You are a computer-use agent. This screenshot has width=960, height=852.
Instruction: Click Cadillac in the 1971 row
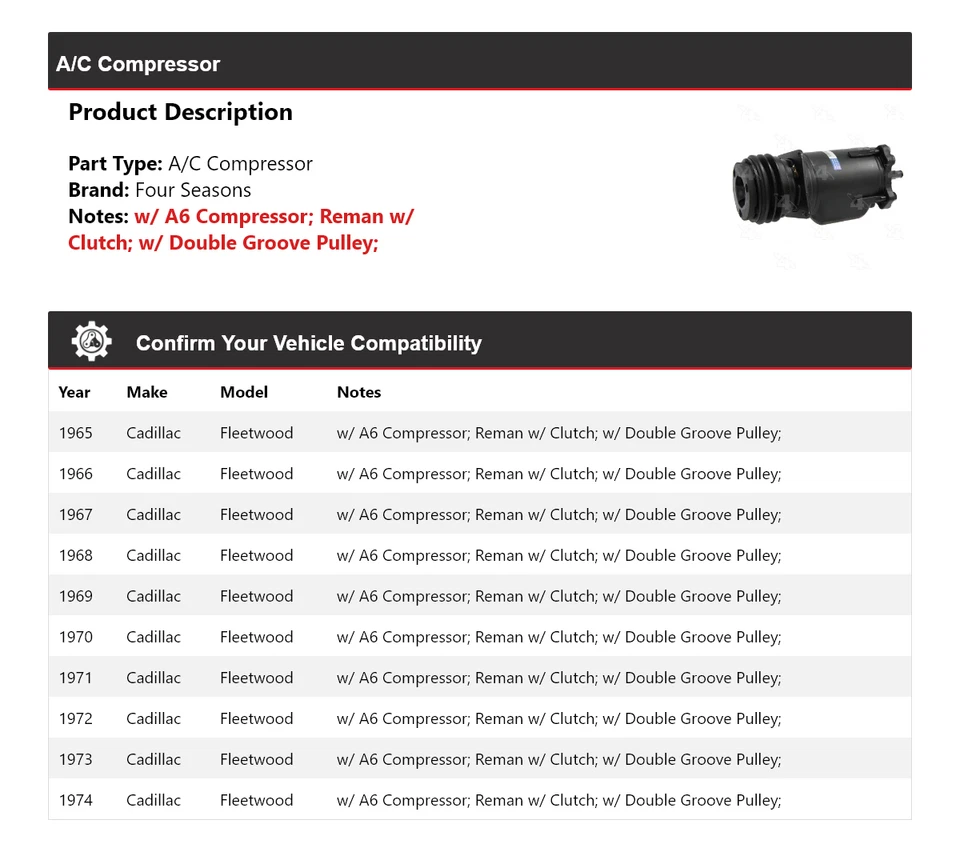154,678
